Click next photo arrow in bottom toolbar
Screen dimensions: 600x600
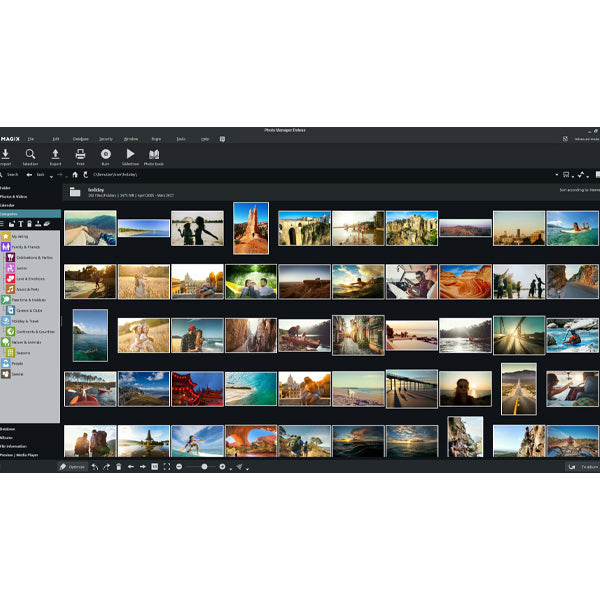pyautogui.click(x=143, y=467)
